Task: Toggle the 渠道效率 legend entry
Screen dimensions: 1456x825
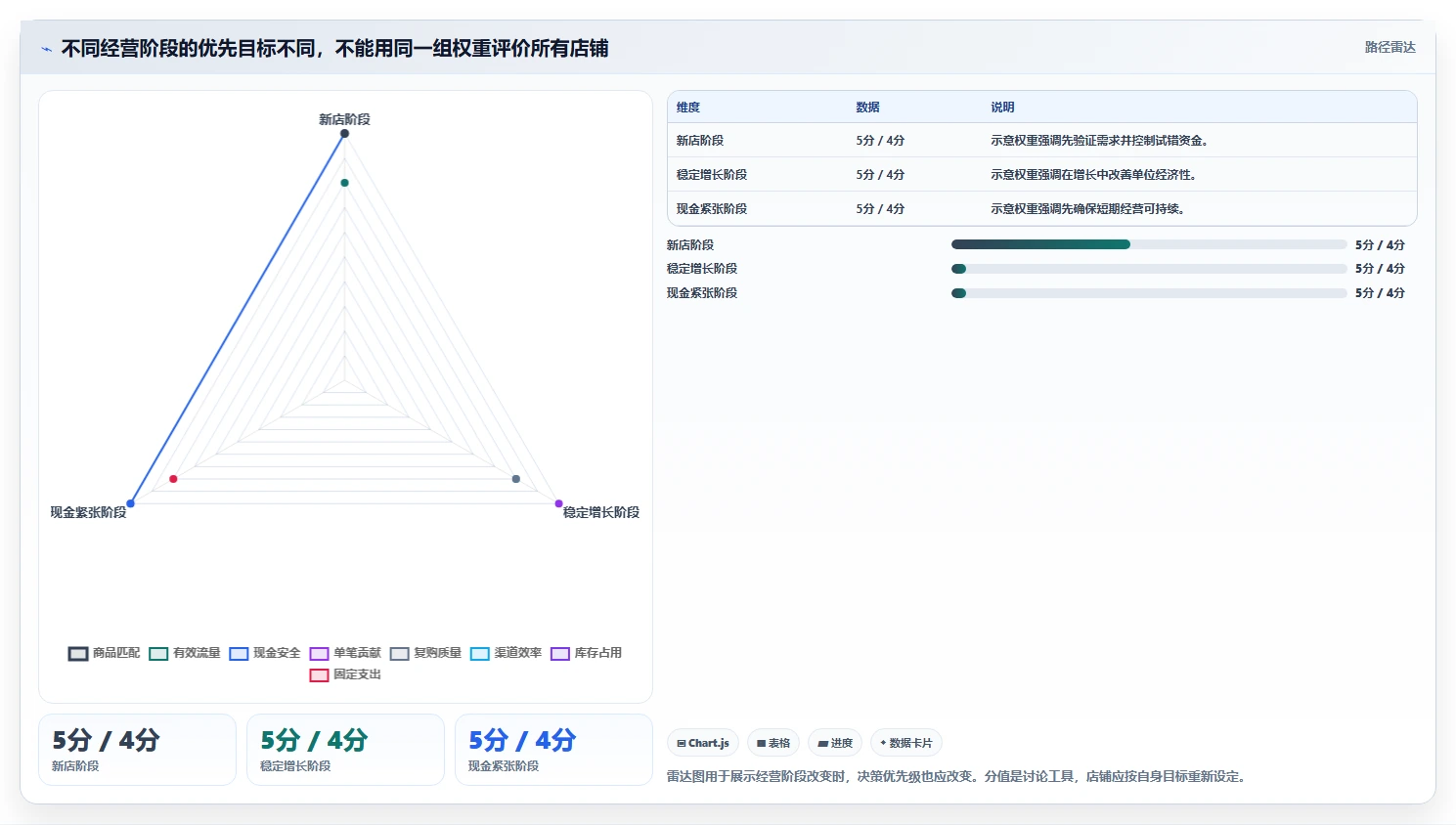Action: 506,653
